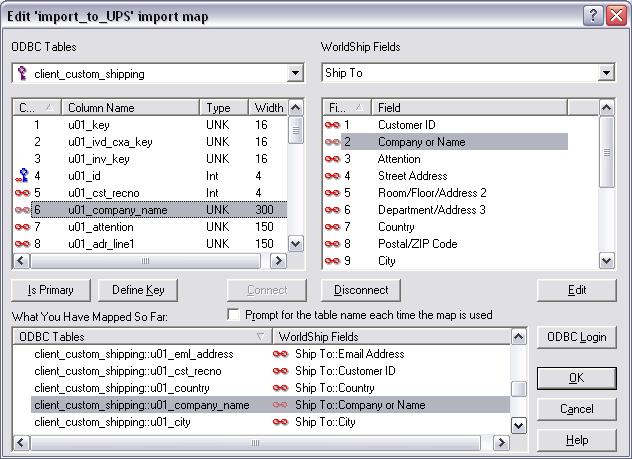Select the u01_inv_key column row
632x459 pixels.
[150, 159]
